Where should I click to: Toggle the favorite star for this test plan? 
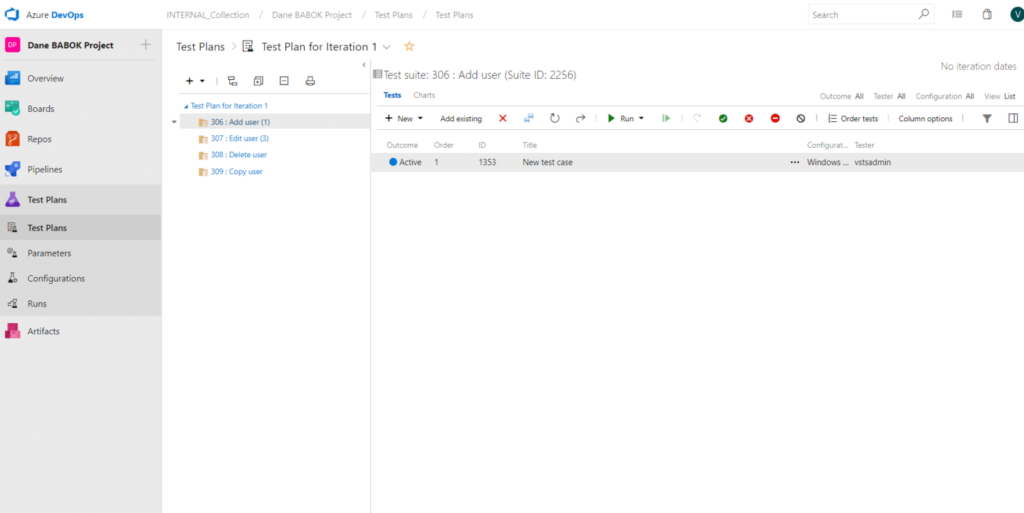(409, 46)
